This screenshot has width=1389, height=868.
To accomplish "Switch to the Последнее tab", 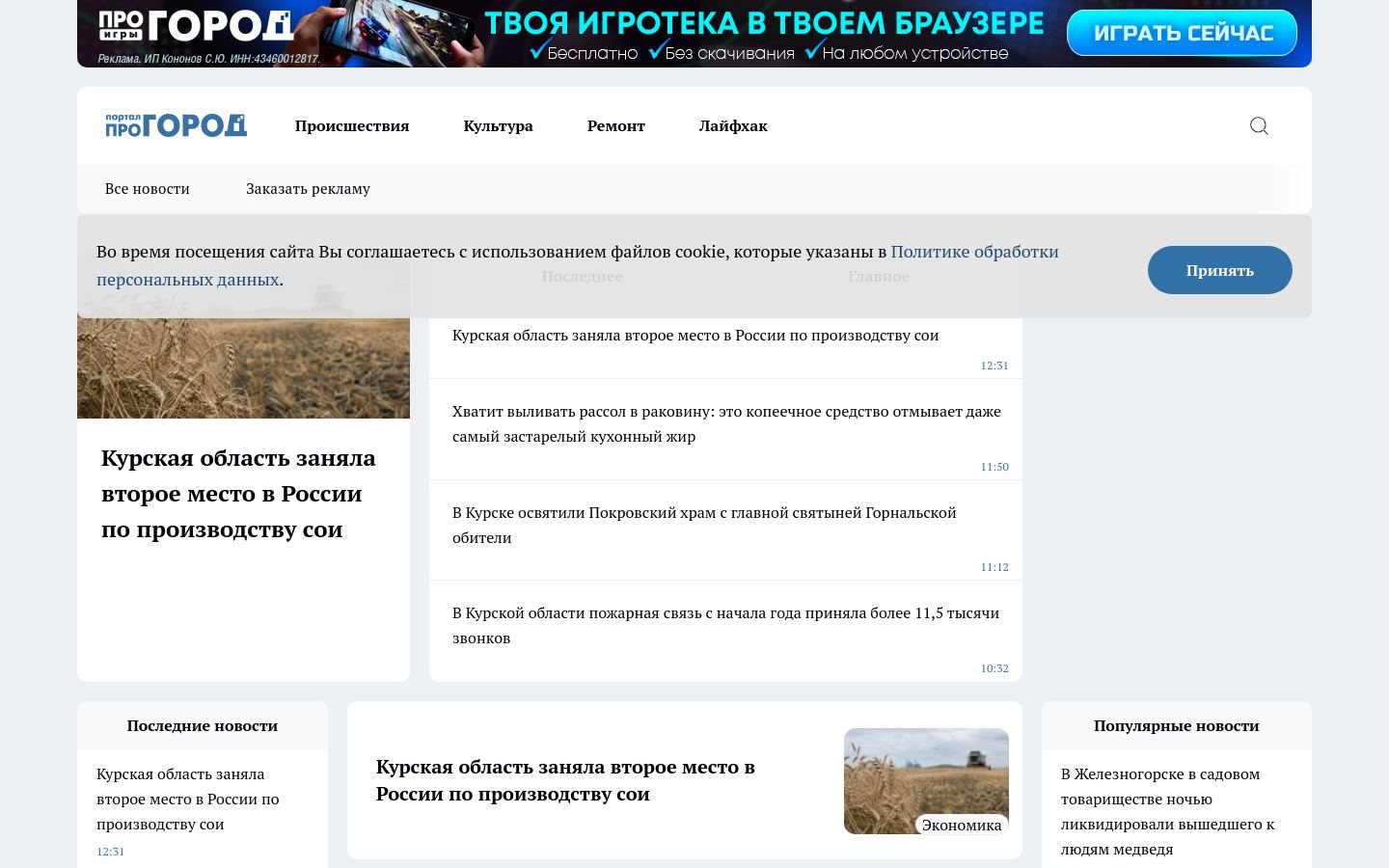I will click(x=582, y=276).
